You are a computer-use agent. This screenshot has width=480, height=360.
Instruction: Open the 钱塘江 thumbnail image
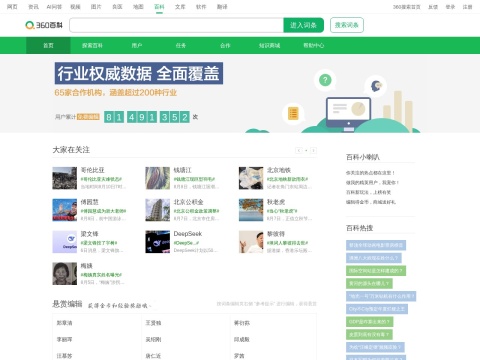point(158,178)
